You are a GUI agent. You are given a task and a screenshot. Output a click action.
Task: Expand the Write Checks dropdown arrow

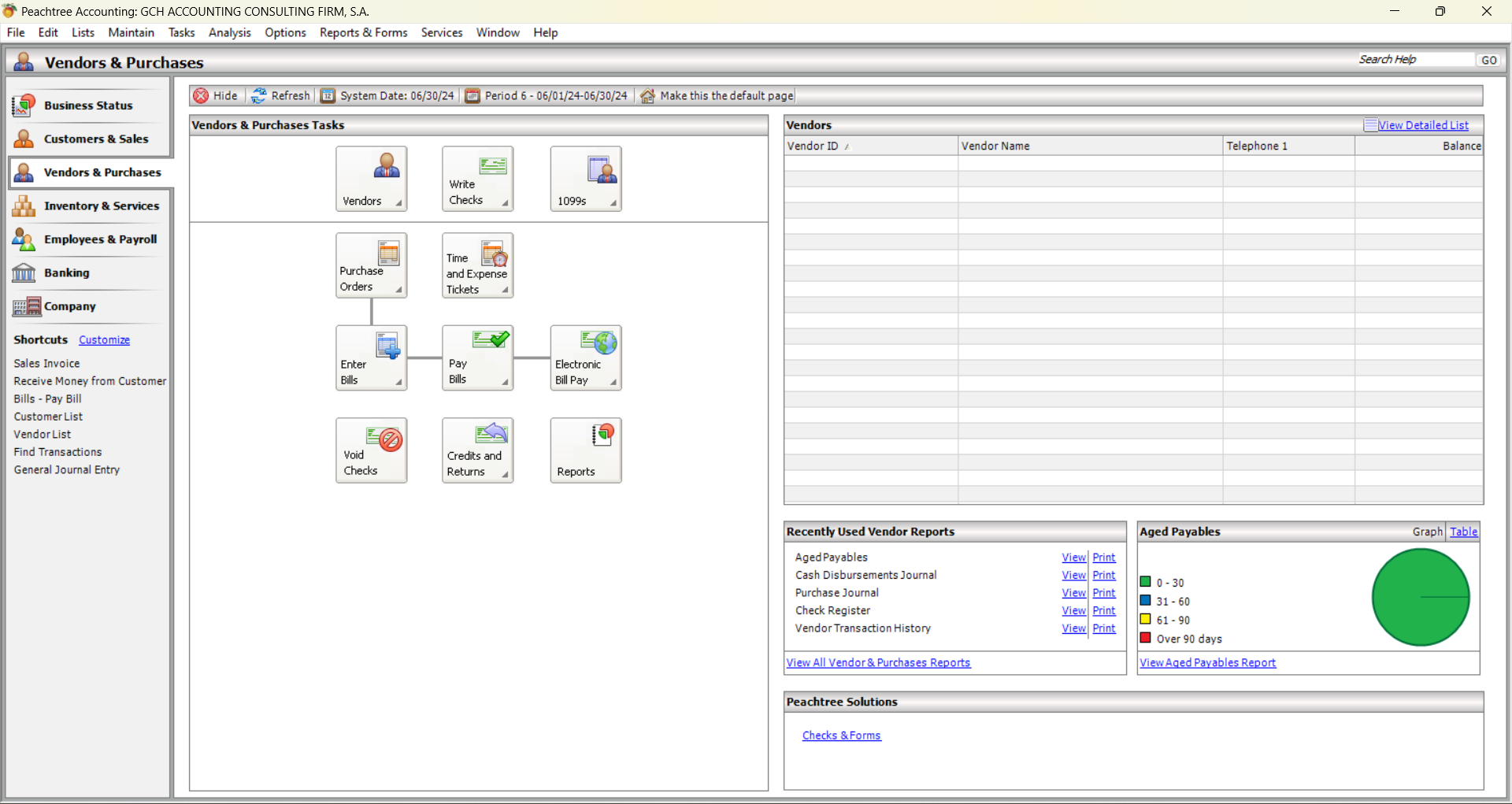(x=505, y=203)
